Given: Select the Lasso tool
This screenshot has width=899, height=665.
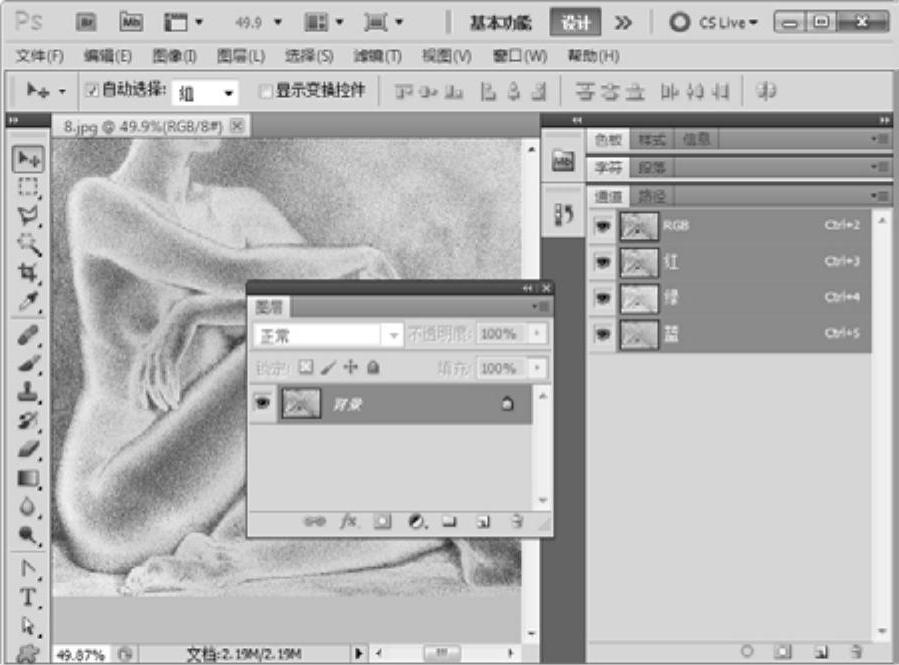Looking at the screenshot, I should (x=29, y=215).
